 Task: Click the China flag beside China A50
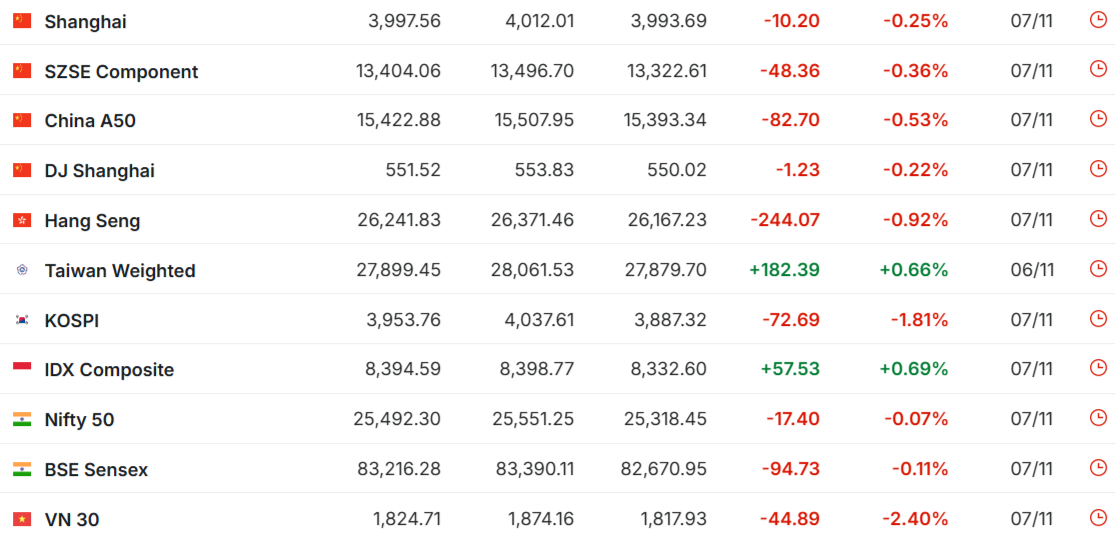22,120
